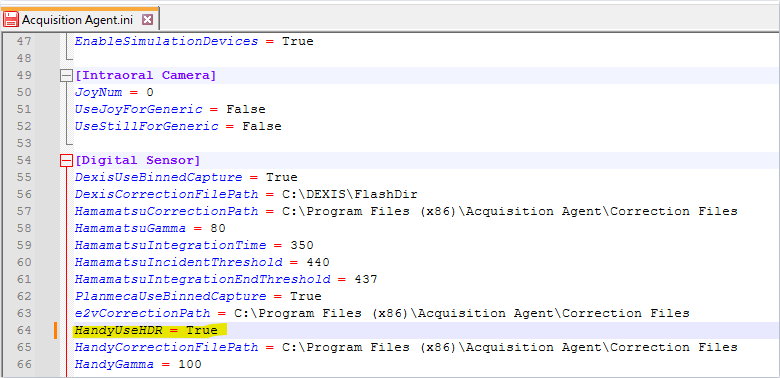
Task: Collapse the Intraoral Camera section
Action: tap(66, 76)
